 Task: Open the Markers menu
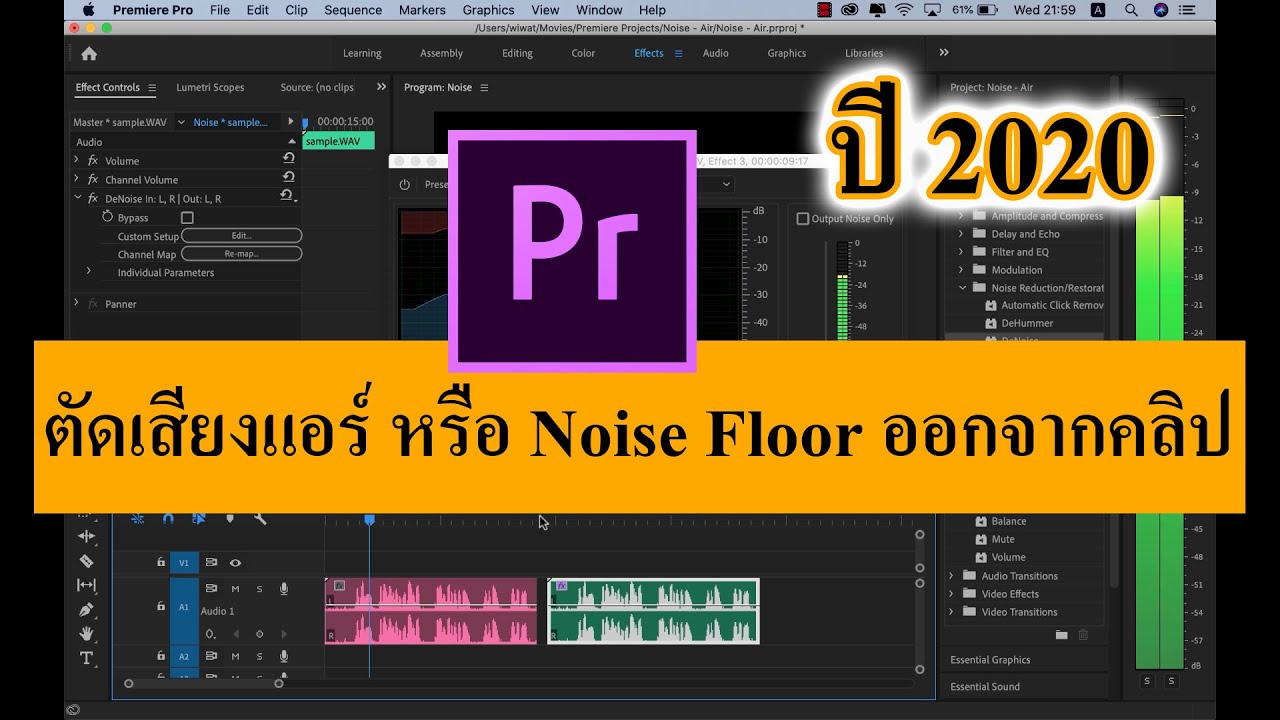point(422,10)
